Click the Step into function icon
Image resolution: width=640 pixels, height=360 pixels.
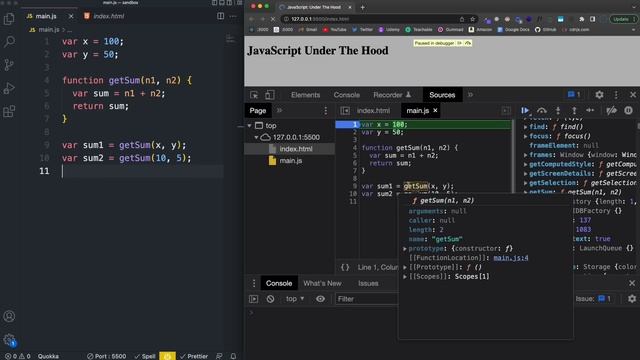pos(558,110)
